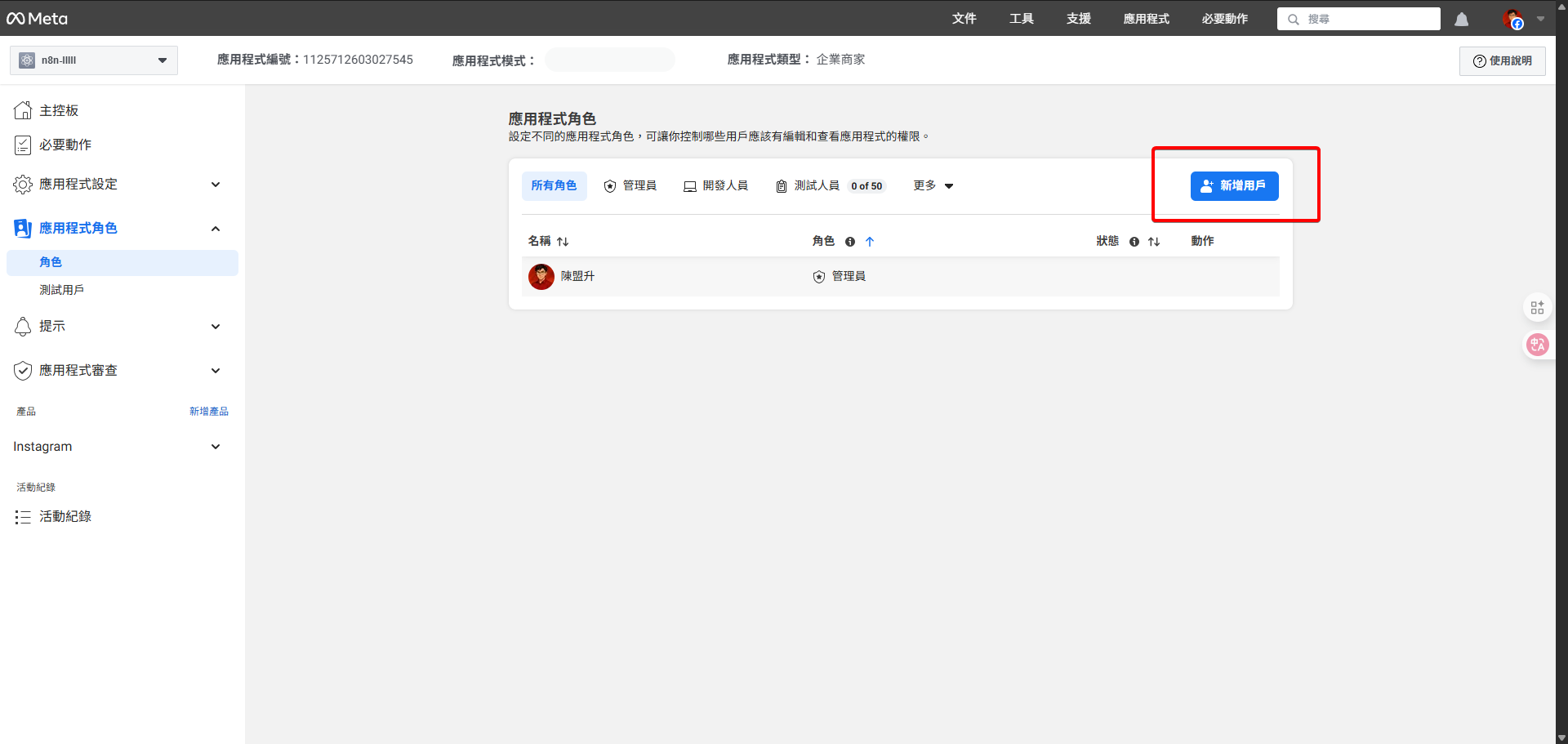Viewport: 1568px width, 744px height.
Task: Open the dashboard via the home icon
Action: coord(23,109)
